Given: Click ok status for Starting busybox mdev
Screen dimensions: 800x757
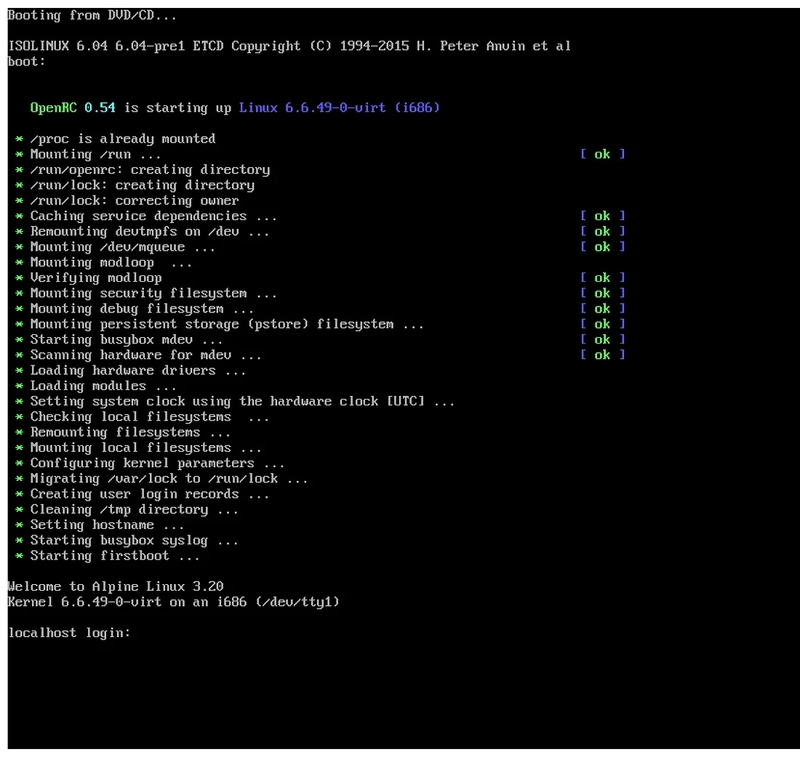Looking at the screenshot, I should coord(603,340).
